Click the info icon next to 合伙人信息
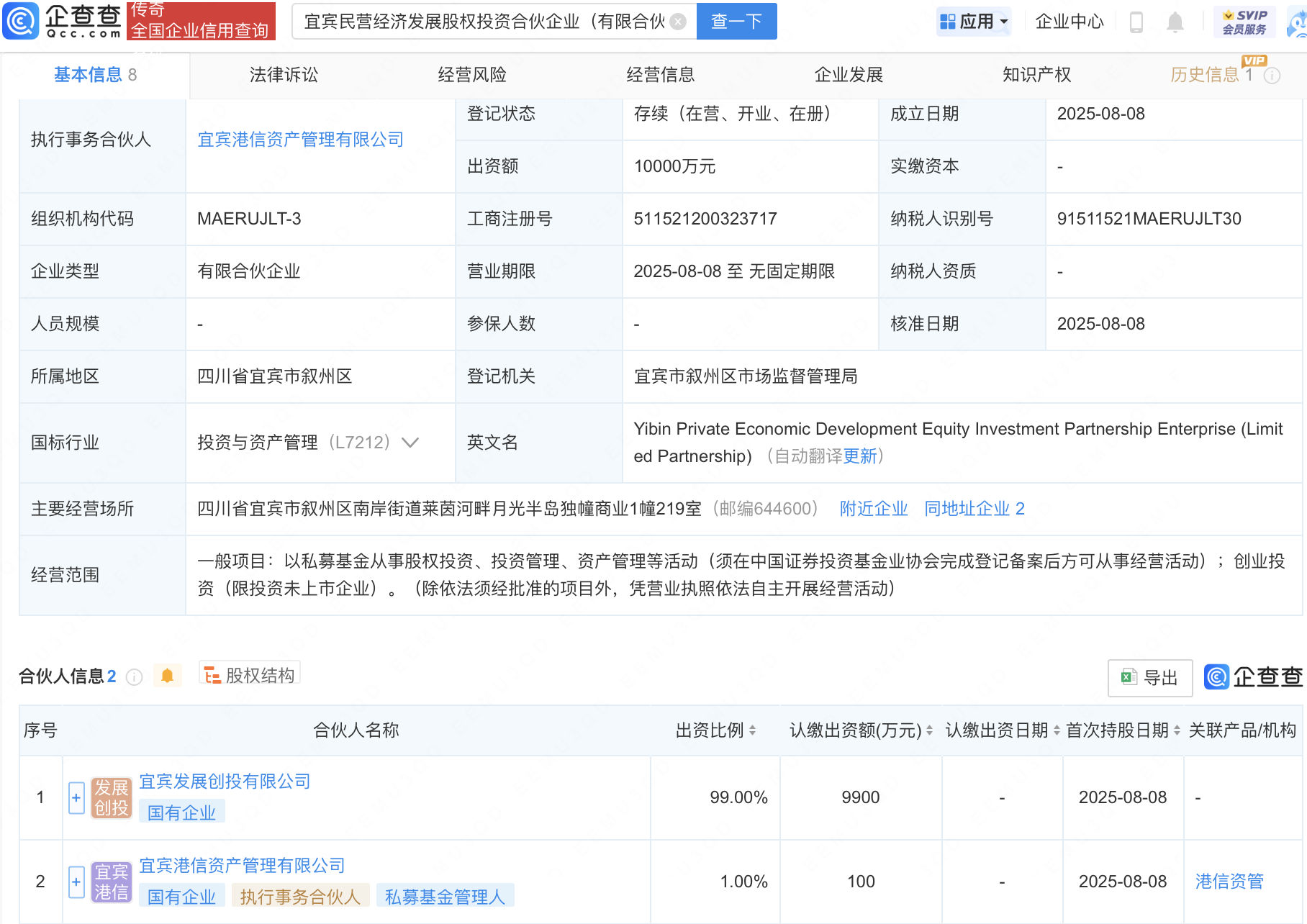1307x924 pixels. click(x=134, y=677)
